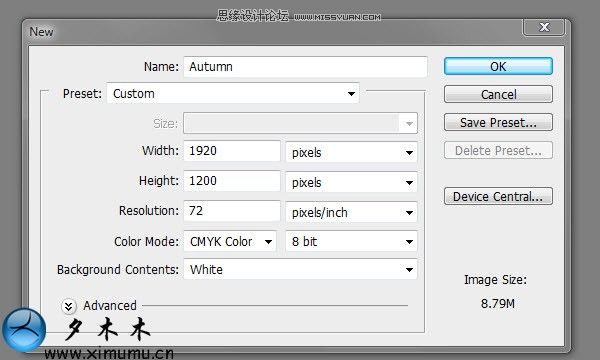This screenshot has width=600, height=360.
Task: Click the Resolution label
Action: coord(148,211)
